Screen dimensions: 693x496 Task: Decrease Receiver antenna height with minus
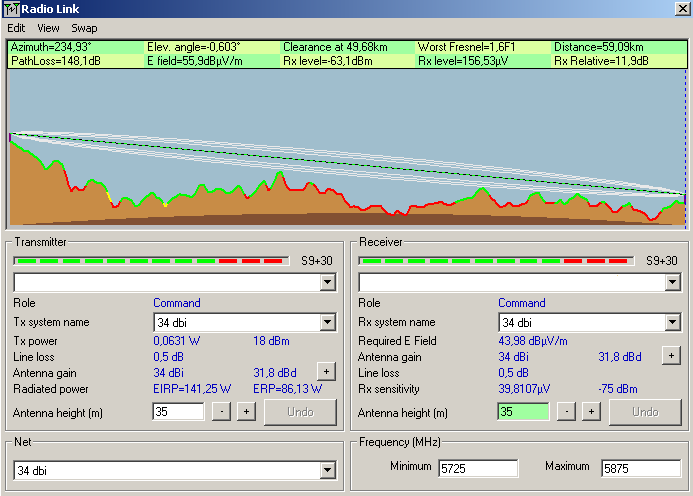(x=566, y=412)
